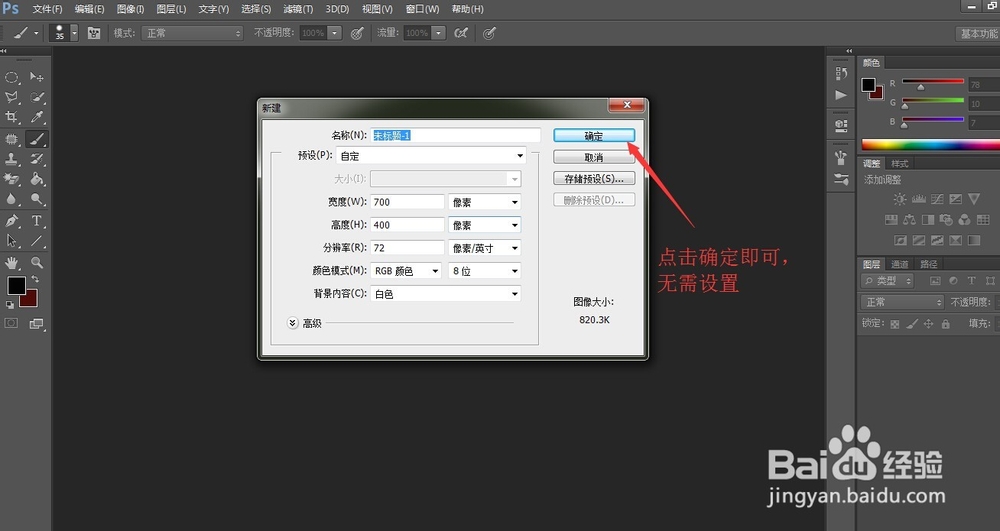
Task: Open bit depth dropdown 8 位
Action: point(485,271)
